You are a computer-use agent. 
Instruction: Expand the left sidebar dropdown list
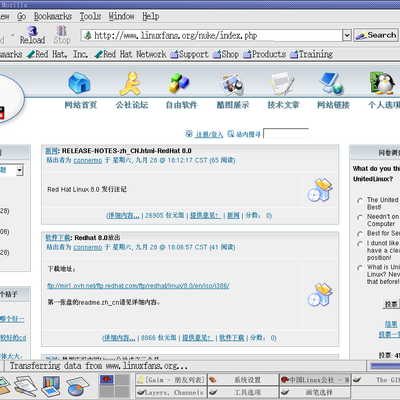[x=20, y=170]
